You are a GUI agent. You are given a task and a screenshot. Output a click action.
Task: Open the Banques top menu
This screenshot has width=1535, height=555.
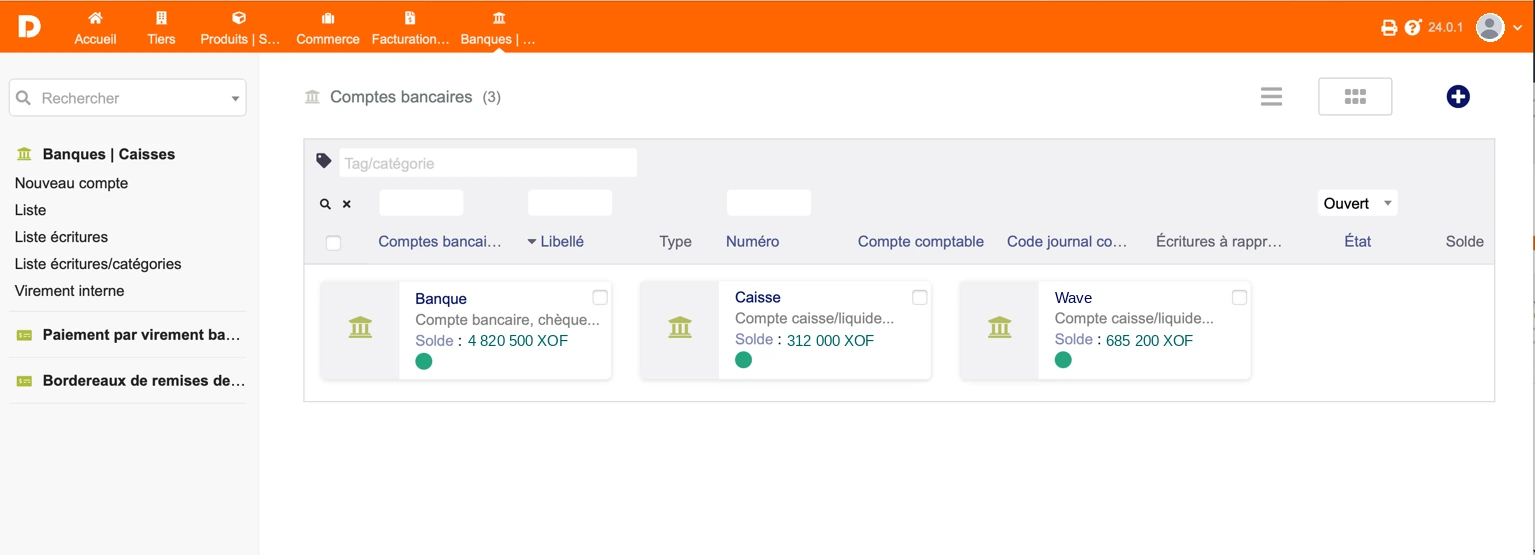[x=498, y=28]
